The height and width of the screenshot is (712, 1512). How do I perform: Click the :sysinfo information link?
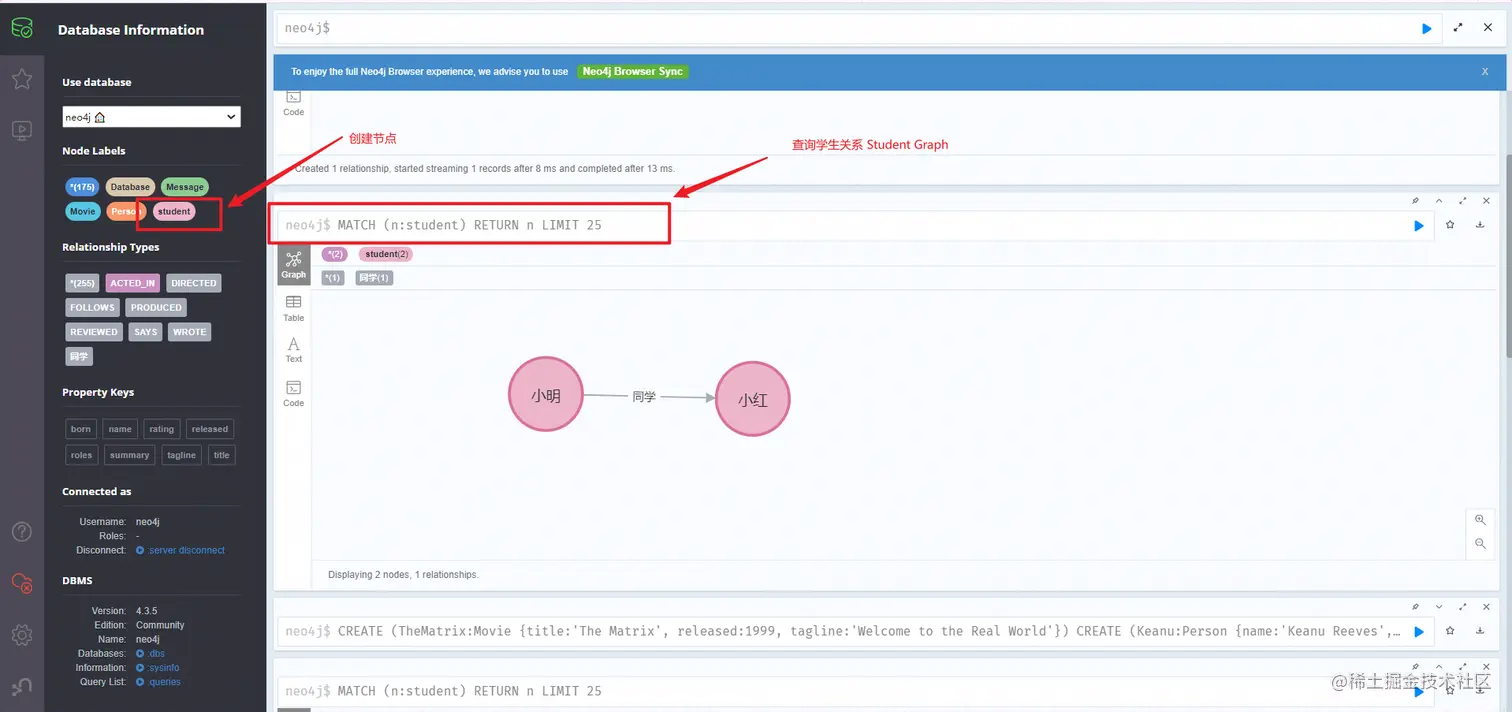coord(157,667)
